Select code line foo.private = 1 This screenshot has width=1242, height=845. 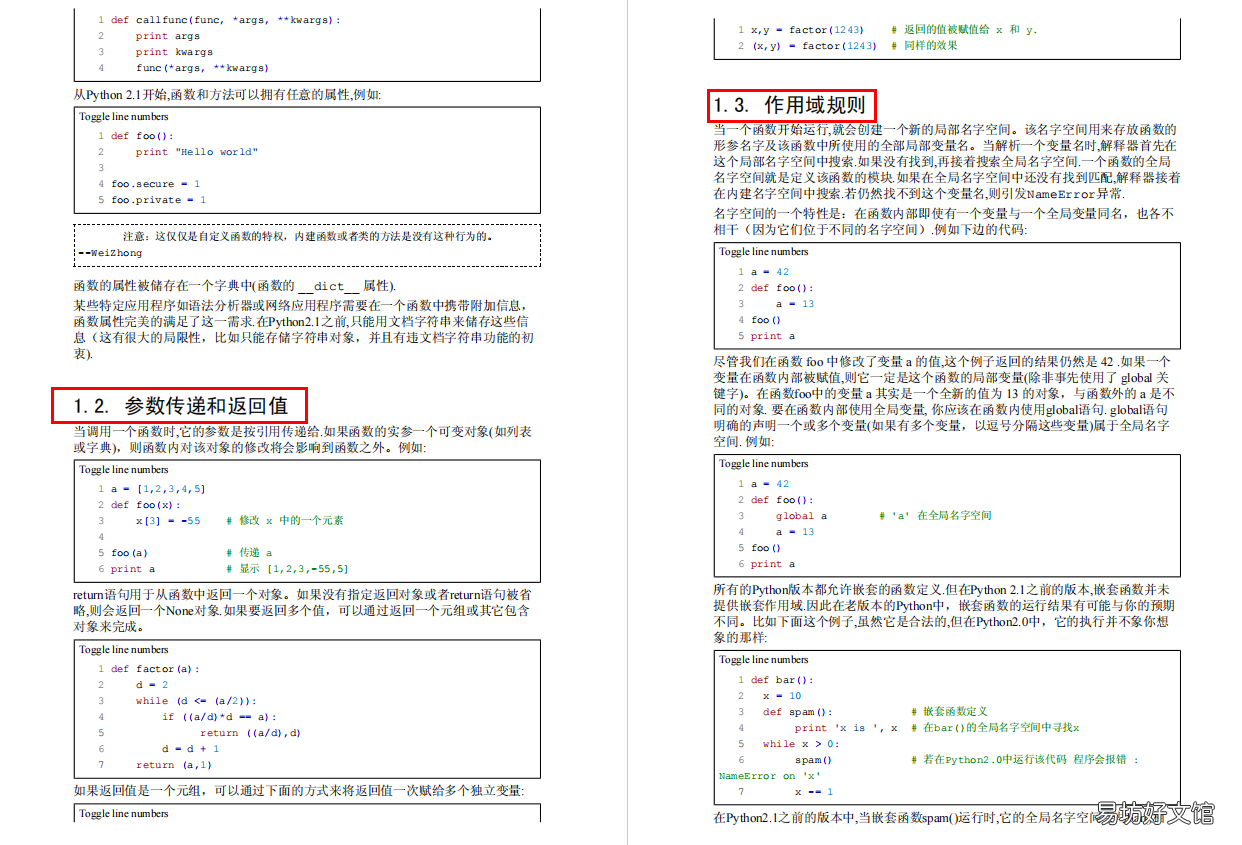click(158, 200)
